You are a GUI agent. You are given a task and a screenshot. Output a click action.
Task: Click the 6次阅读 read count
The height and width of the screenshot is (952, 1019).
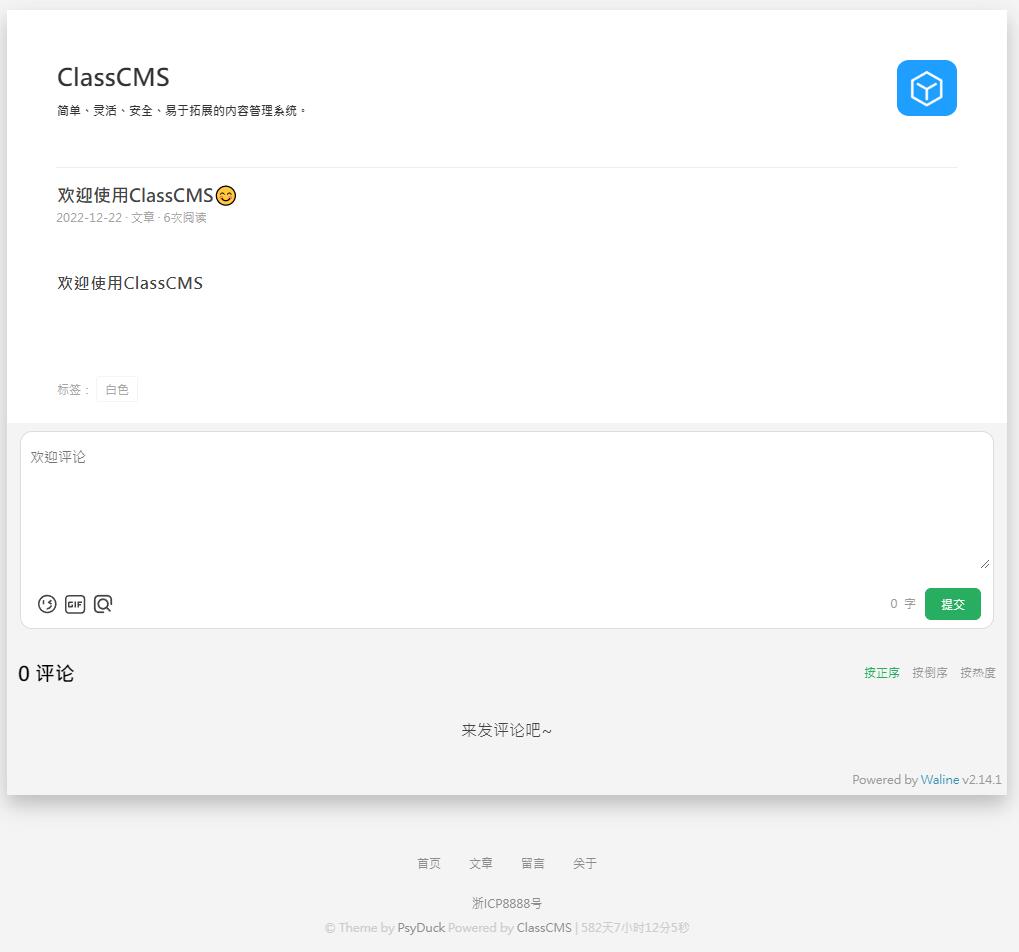(185, 218)
